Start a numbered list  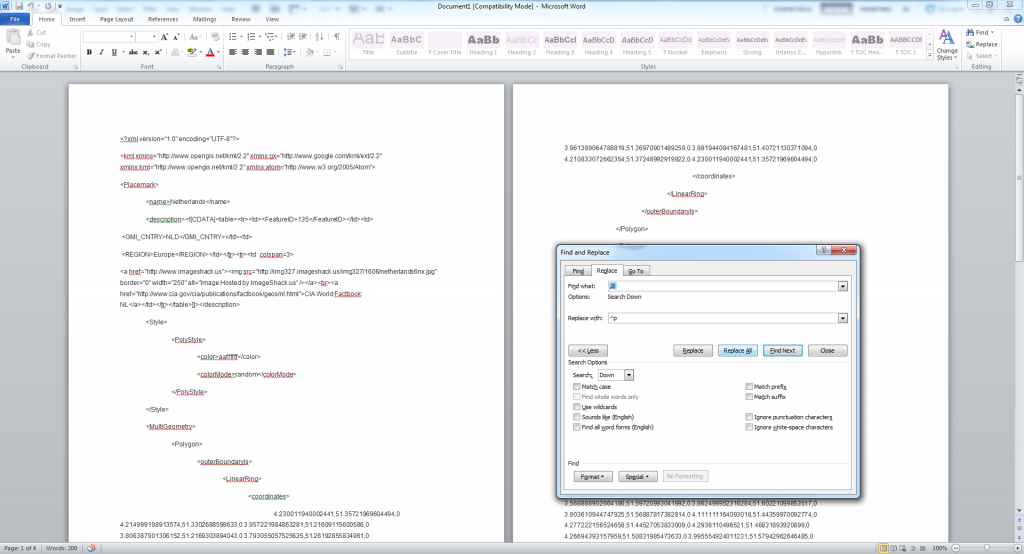[x=251, y=37]
